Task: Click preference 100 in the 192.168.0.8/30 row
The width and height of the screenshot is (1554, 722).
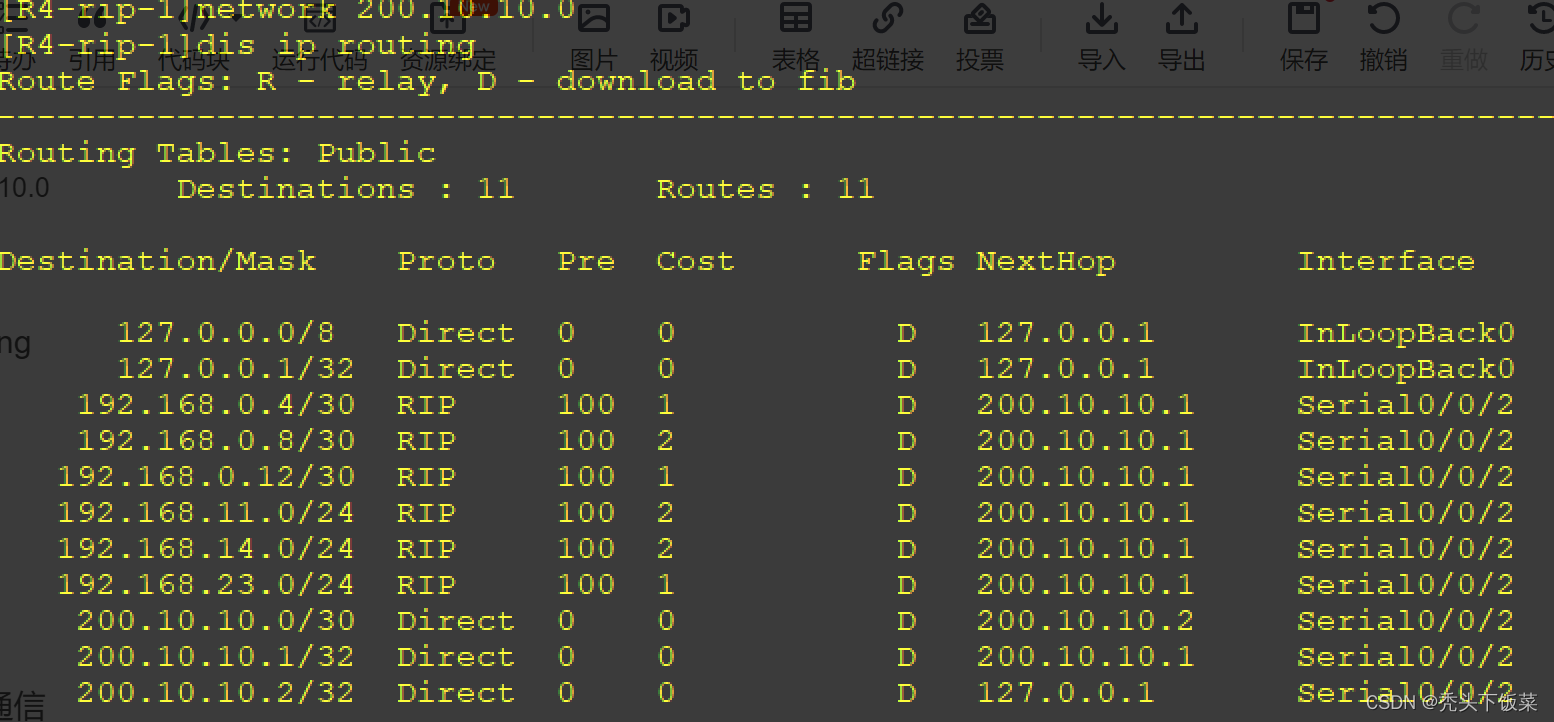Action: click(586, 441)
